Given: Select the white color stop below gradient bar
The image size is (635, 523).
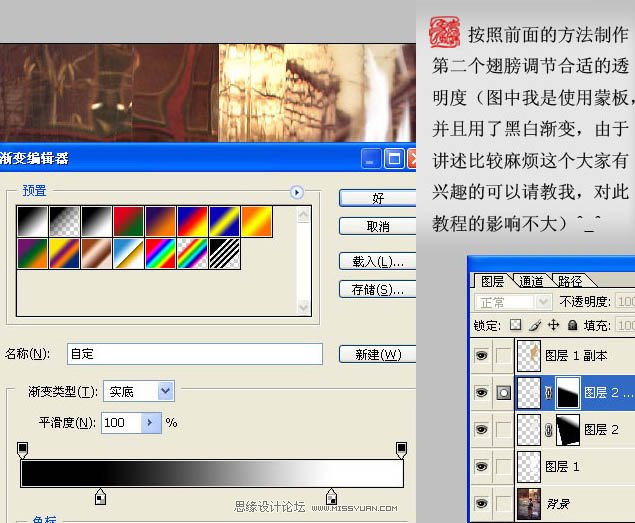Looking at the screenshot, I should (331, 497).
